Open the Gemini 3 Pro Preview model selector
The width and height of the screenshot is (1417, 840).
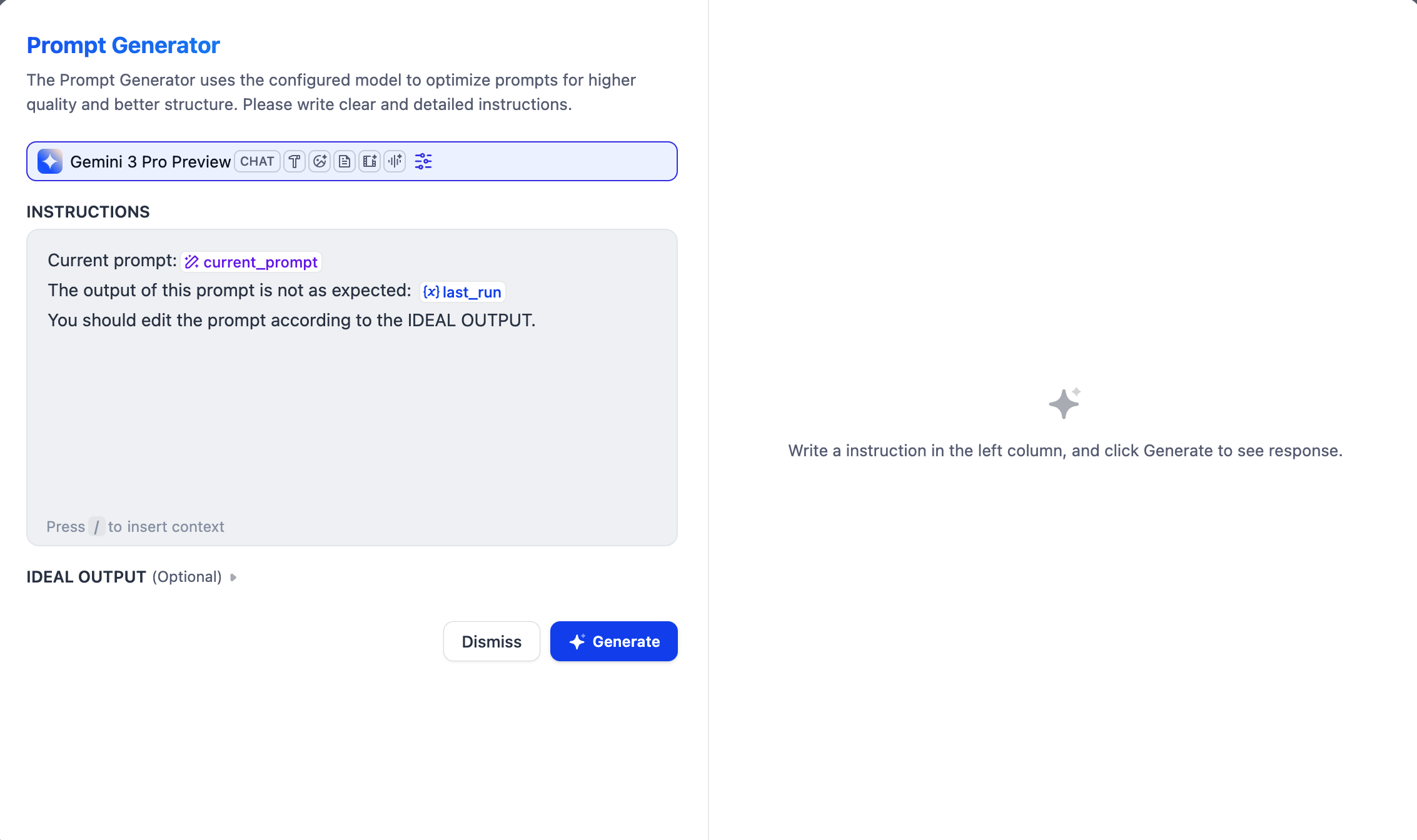click(x=150, y=161)
